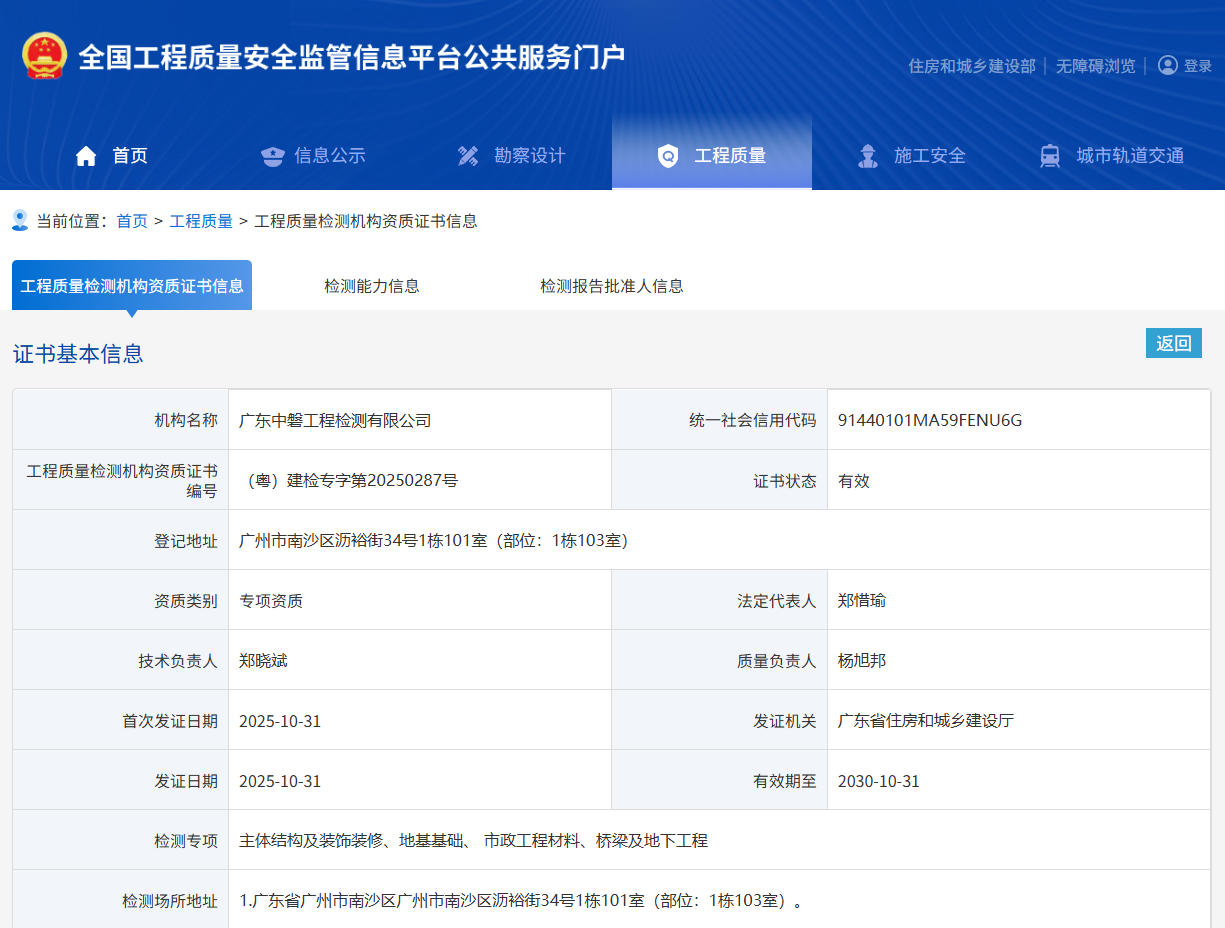Click the user avatar icon before 登录
Screen dimensions: 1225x928
[1168, 64]
